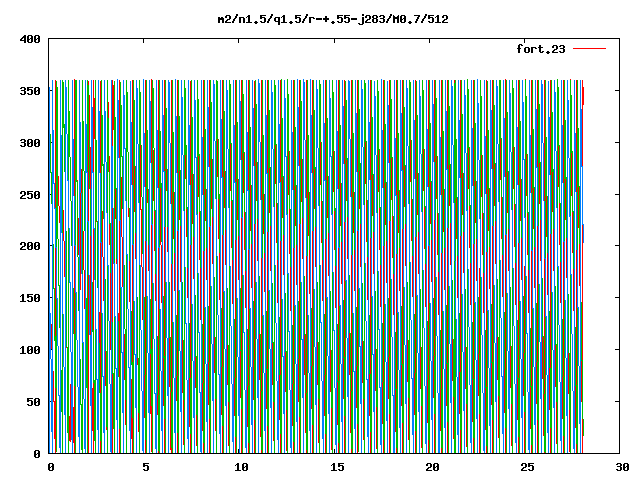Click the x-axis label 10
This screenshot has width=640, height=480.
pos(241,467)
